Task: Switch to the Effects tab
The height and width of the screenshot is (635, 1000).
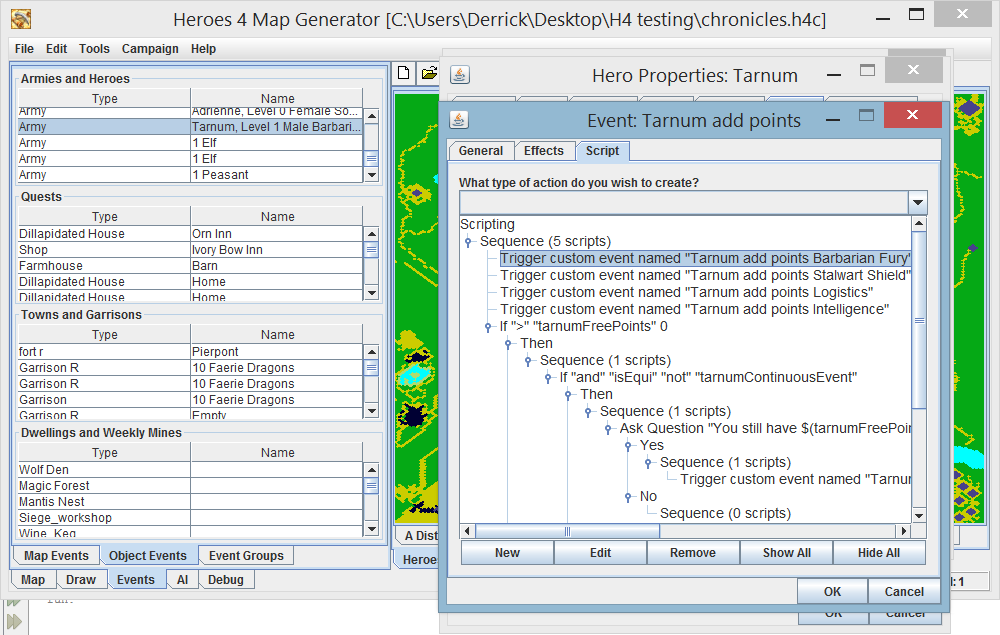Action: coord(544,151)
